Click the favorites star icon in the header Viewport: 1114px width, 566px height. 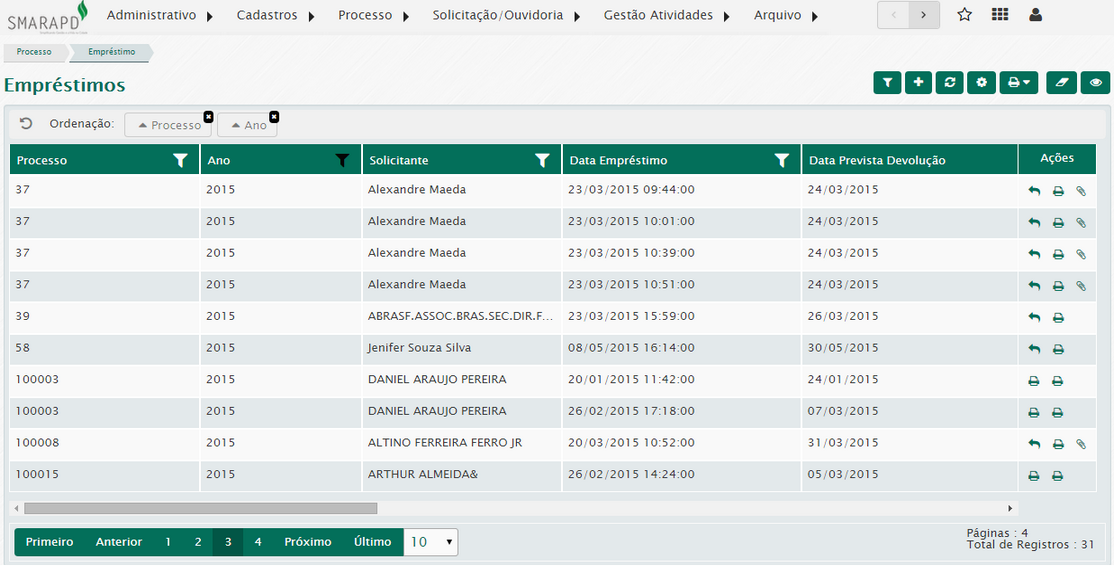pyautogui.click(x=964, y=15)
